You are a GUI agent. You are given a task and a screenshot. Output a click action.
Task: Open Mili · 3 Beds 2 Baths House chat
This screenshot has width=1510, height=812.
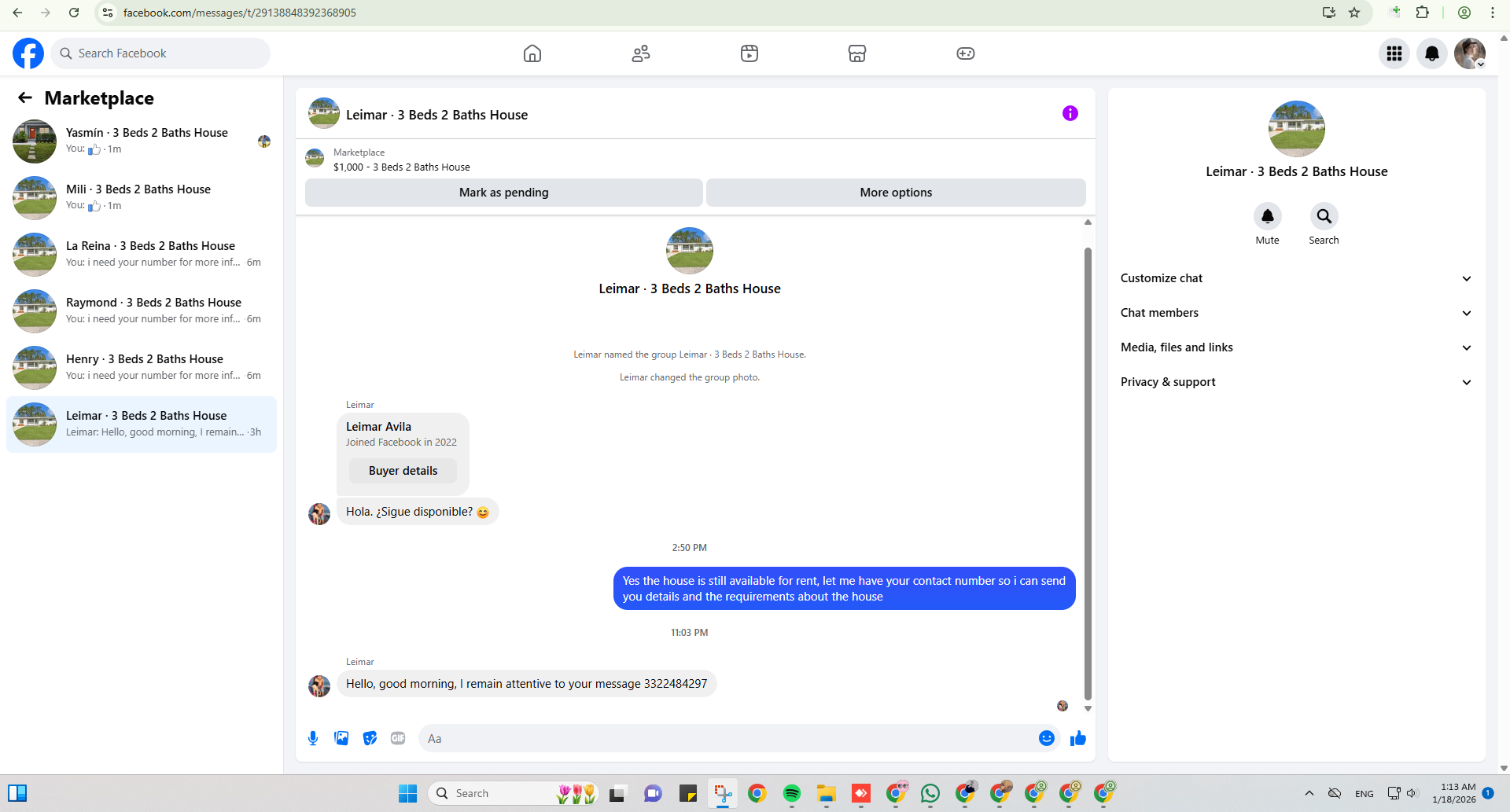142,198
